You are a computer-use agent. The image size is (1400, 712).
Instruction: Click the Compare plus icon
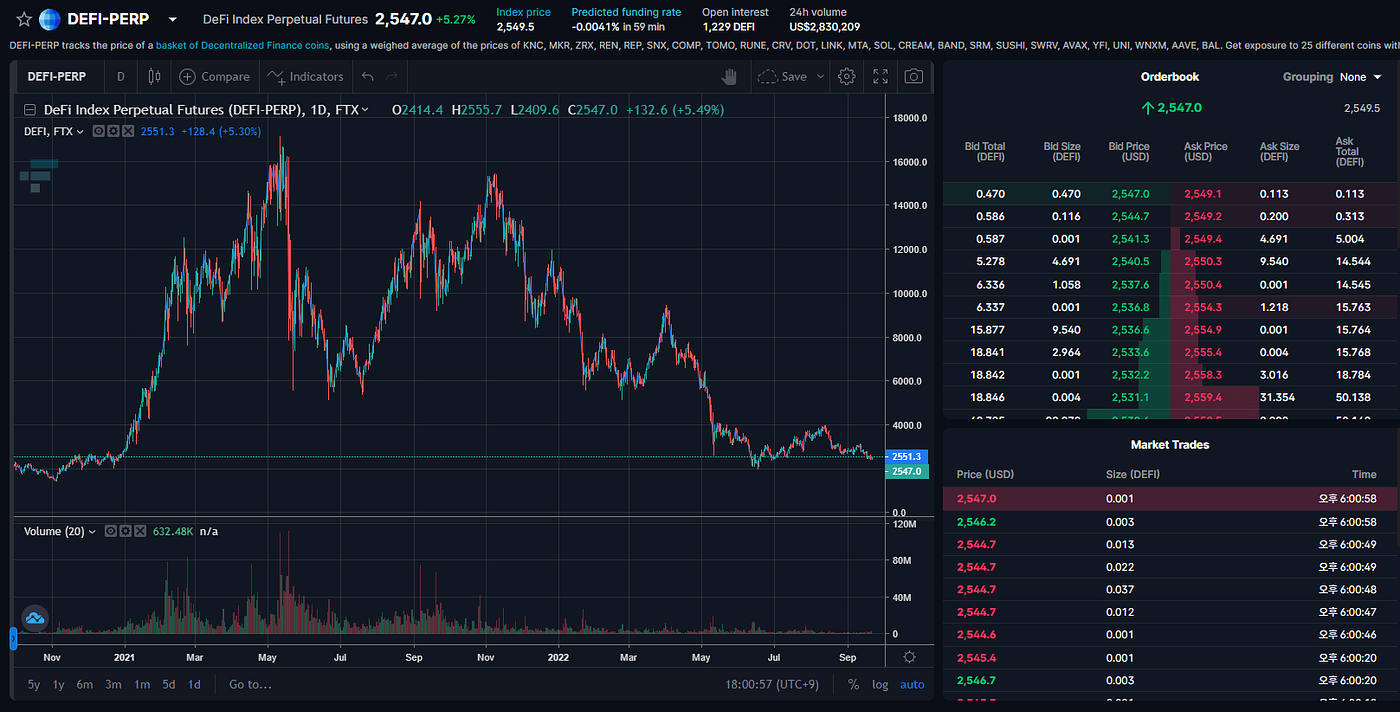point(187,76)
